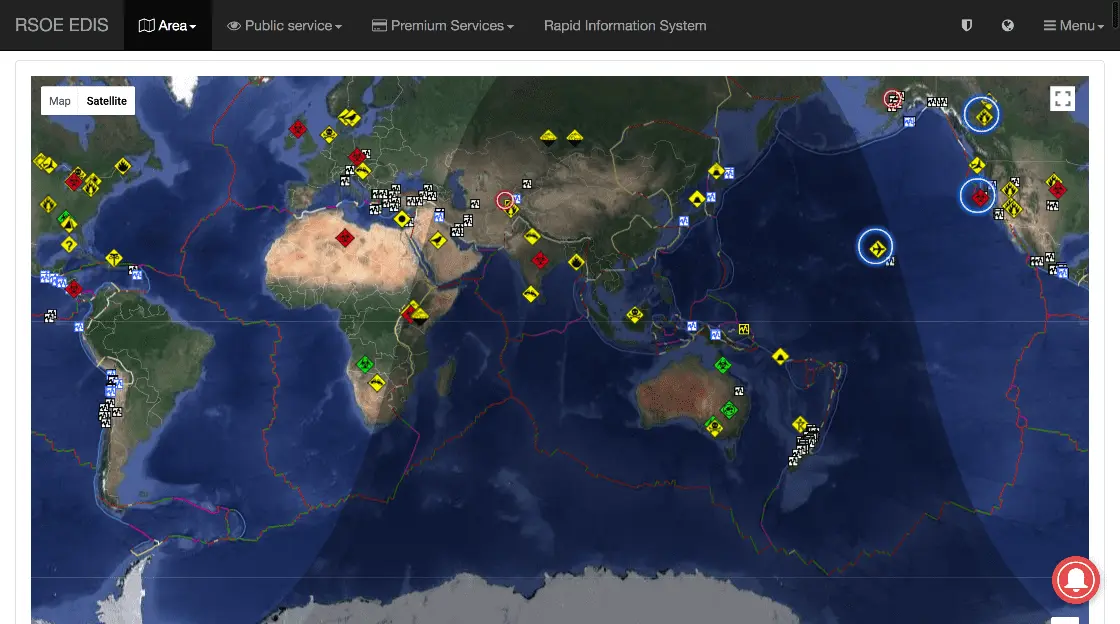Expand the Premium Services dropdown

point(442,25)
